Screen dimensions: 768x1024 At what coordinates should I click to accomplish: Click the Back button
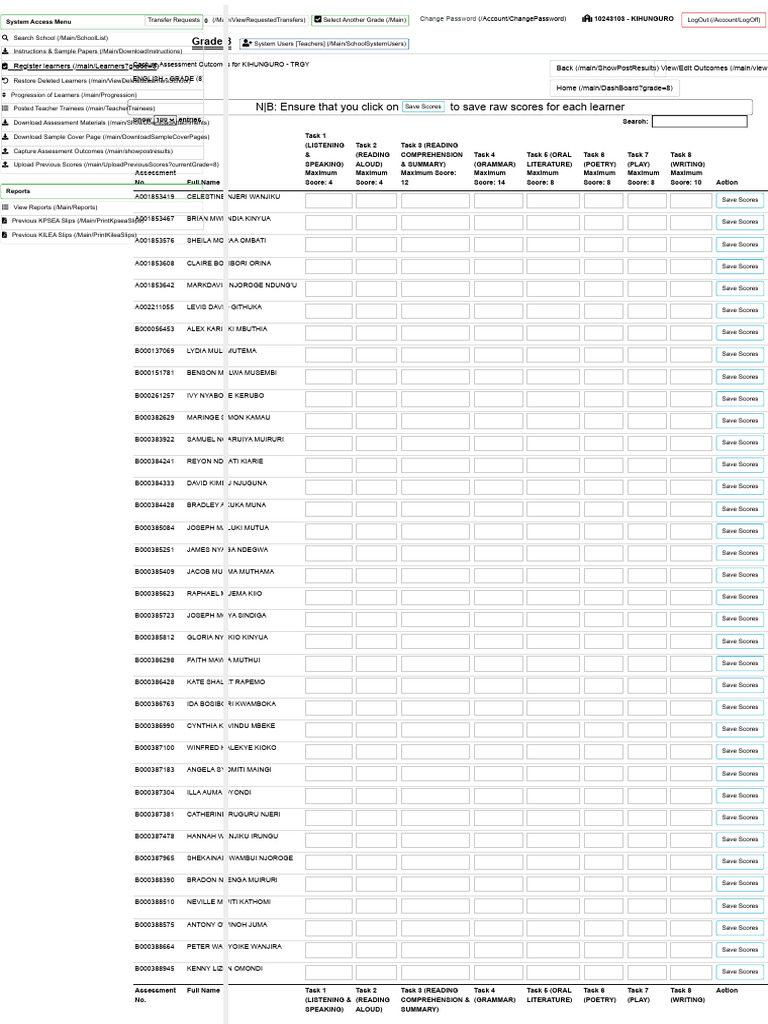point(607,68)
